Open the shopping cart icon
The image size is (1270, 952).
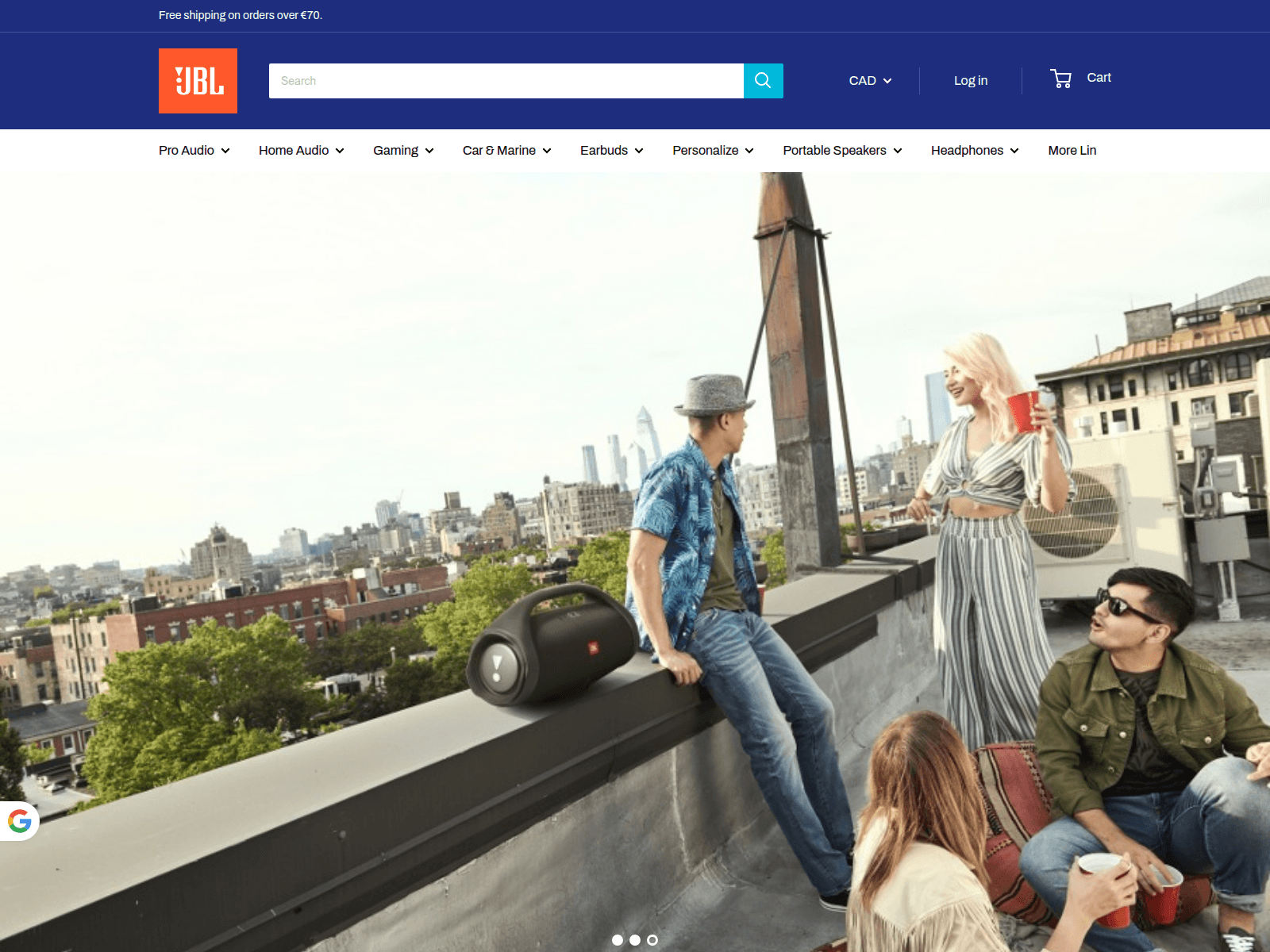pyautogui.click(x=1060, y=78)
